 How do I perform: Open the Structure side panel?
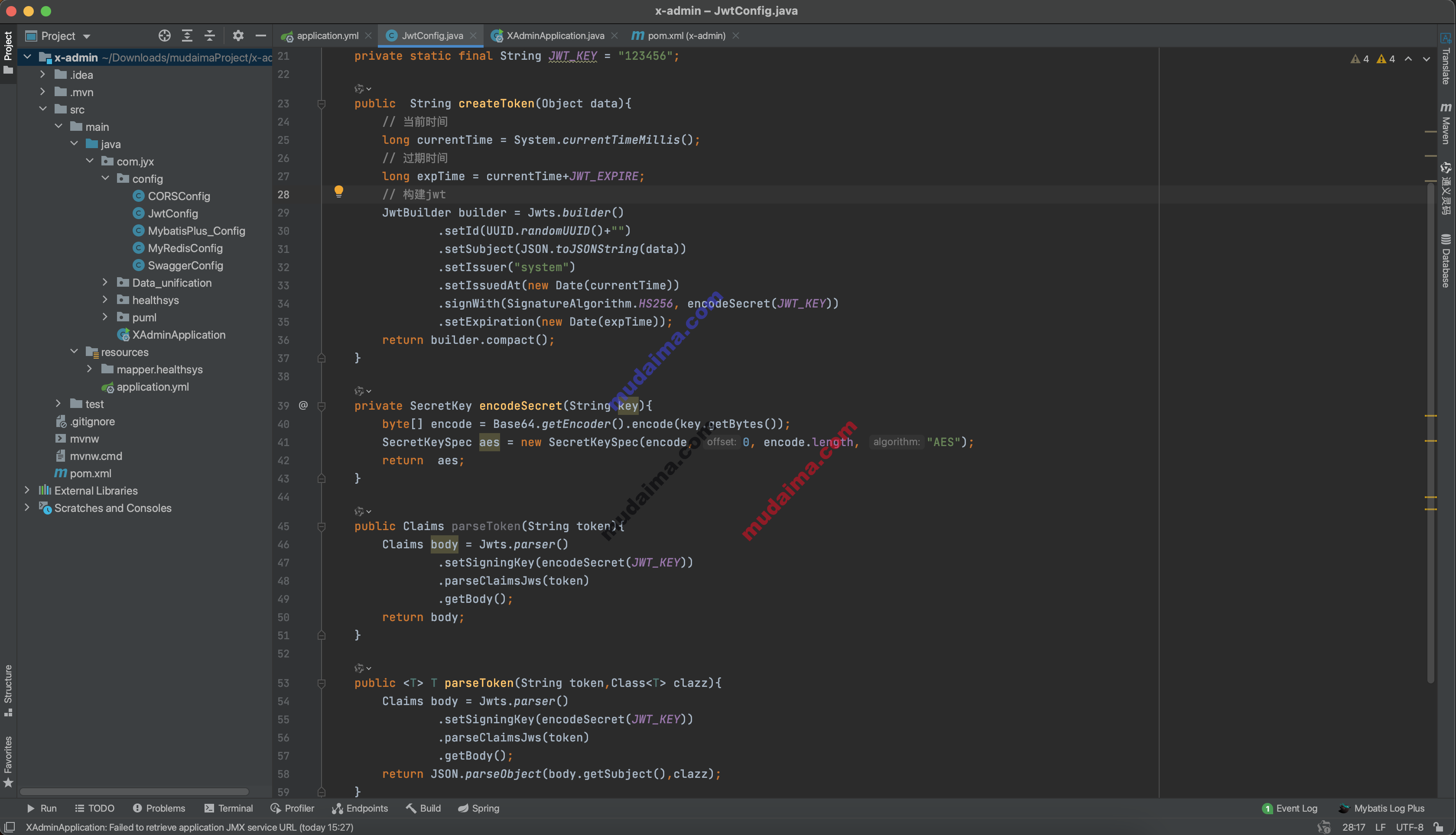(8, 690)
